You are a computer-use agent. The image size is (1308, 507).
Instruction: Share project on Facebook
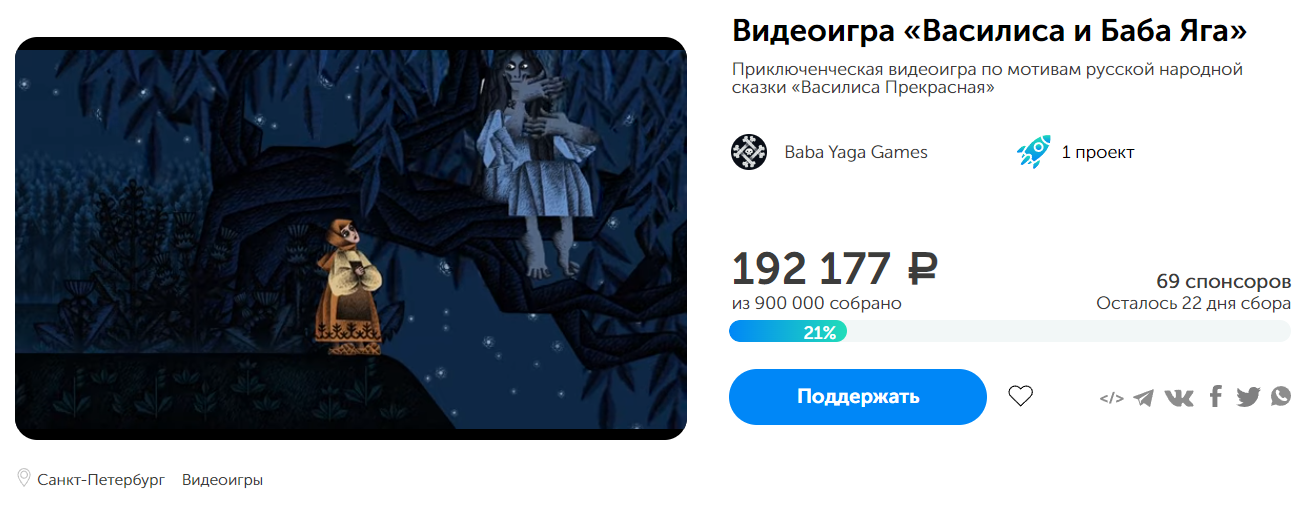pyautogui.click(x=1215, y=397)
